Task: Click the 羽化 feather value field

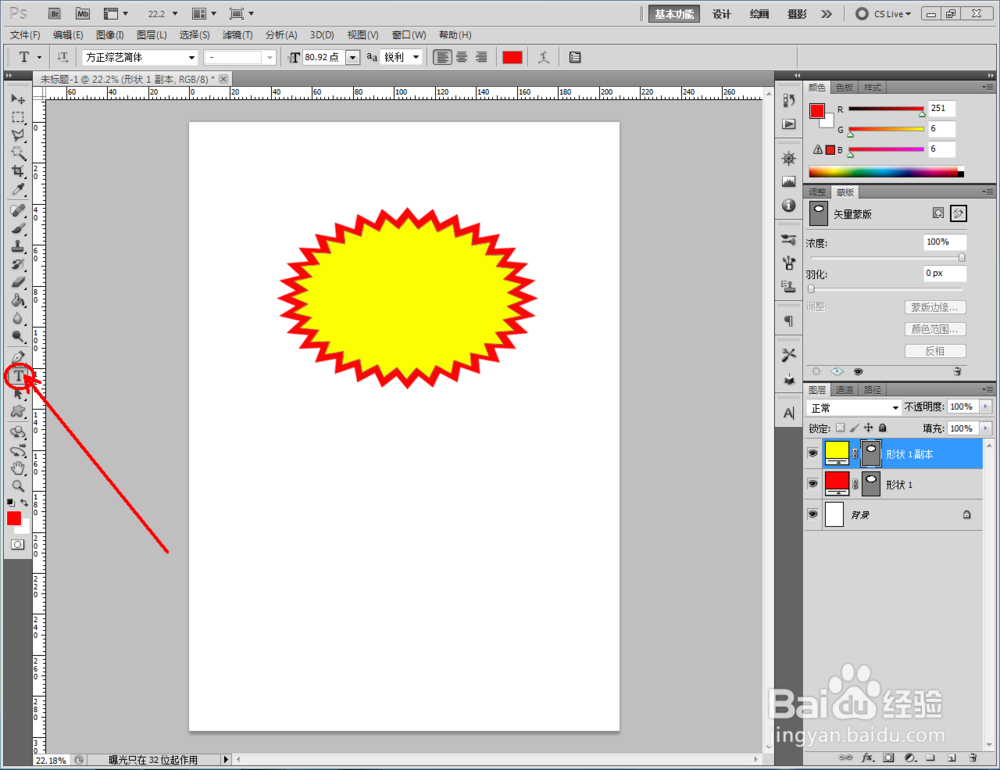Action: pos(945,274)
